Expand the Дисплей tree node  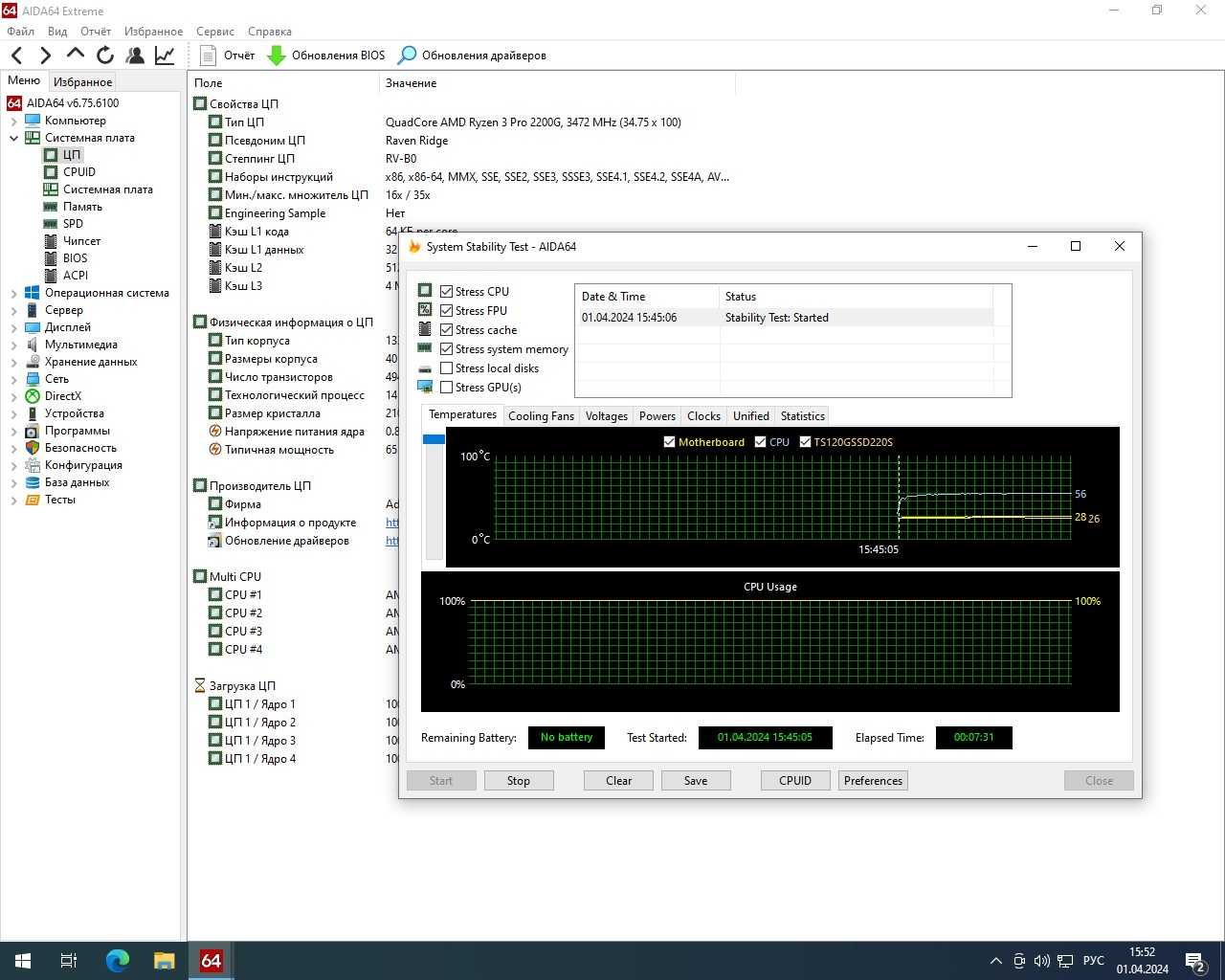13,327
